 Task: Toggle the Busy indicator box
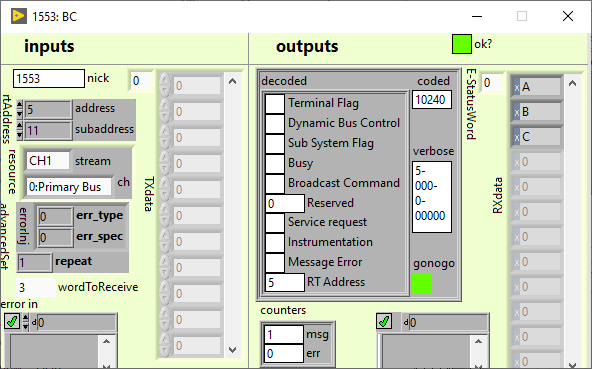click(275, 164)
